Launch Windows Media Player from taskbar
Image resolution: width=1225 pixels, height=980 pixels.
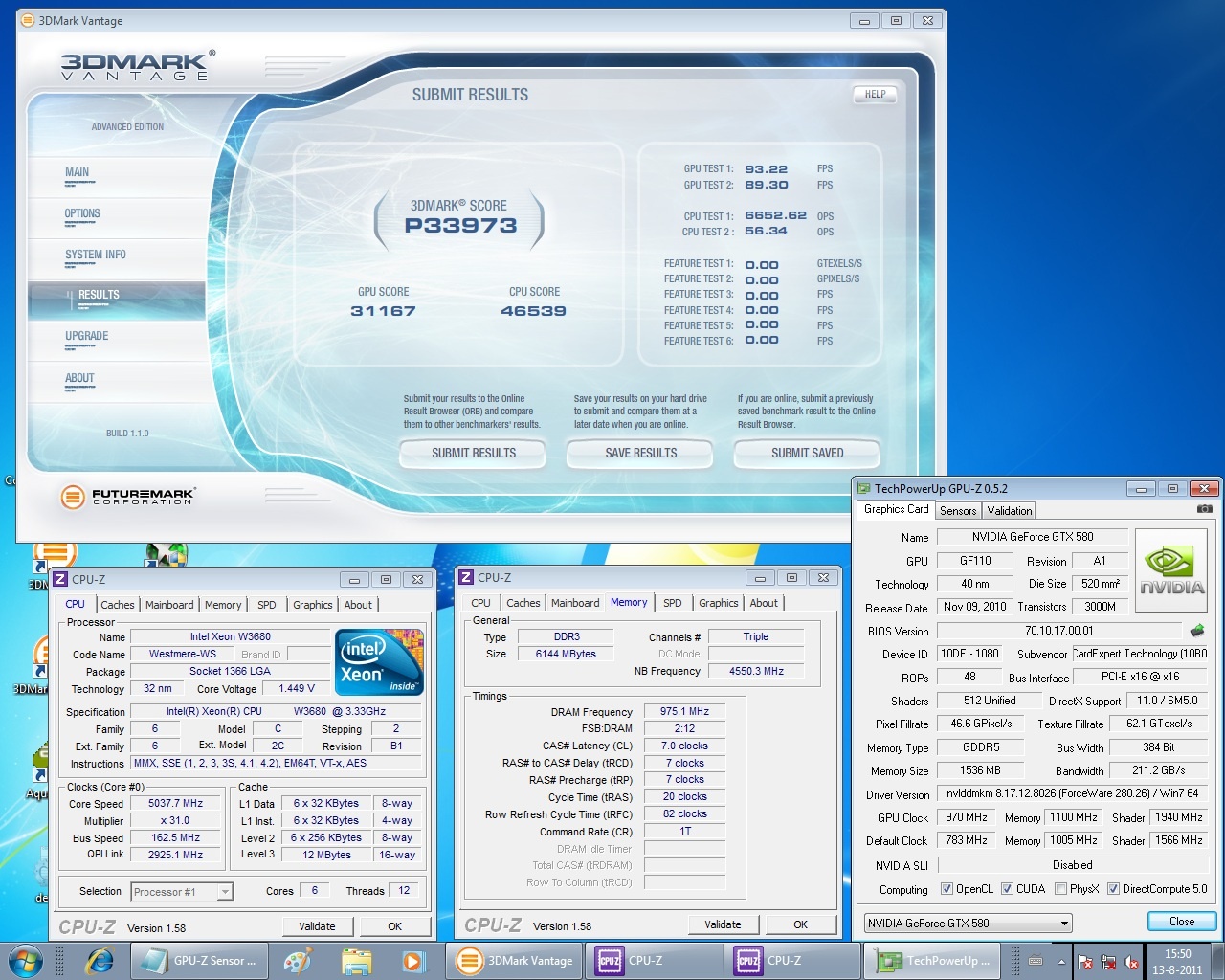point(412,961)
